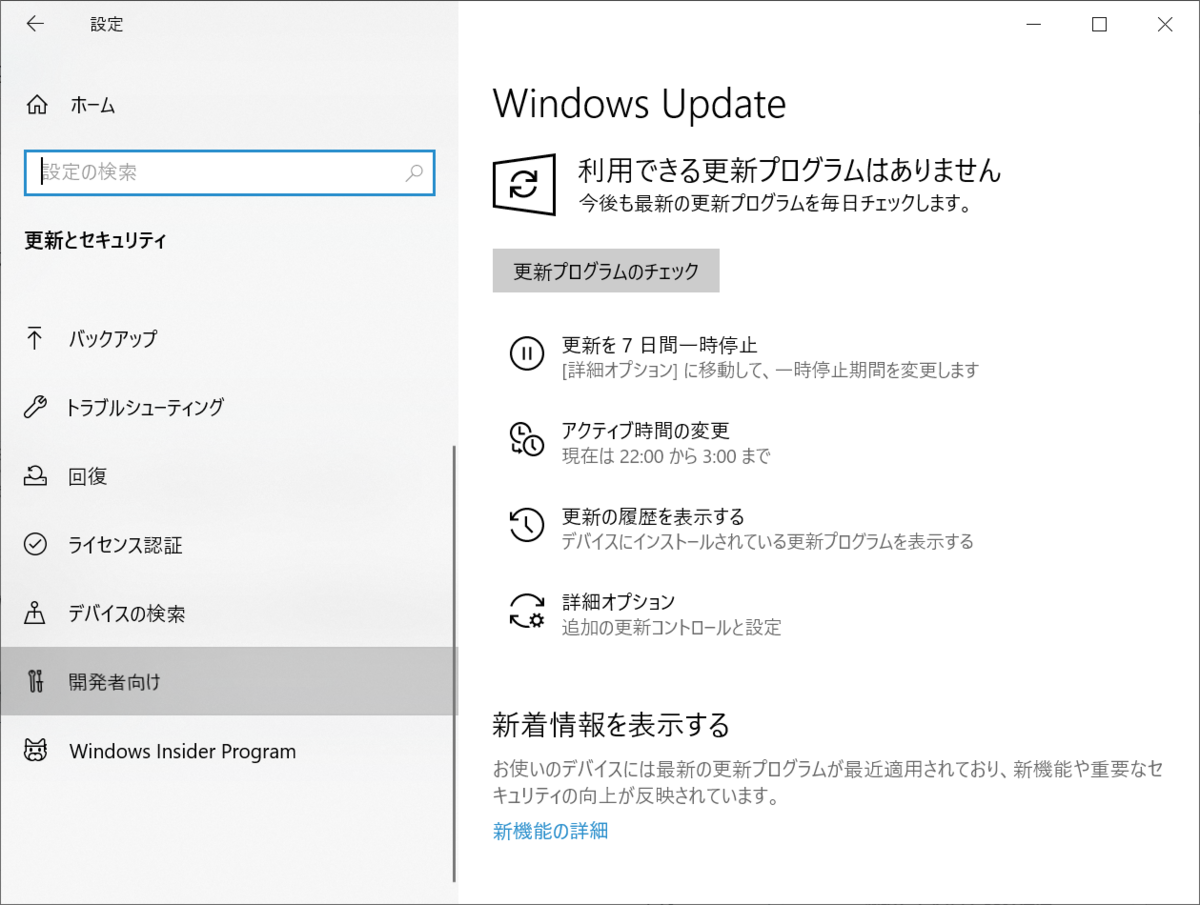The width and height of the screenshot is (1200, 905).
Task: Select 回復 in the sidebar
Action: (x=228, y=476)
